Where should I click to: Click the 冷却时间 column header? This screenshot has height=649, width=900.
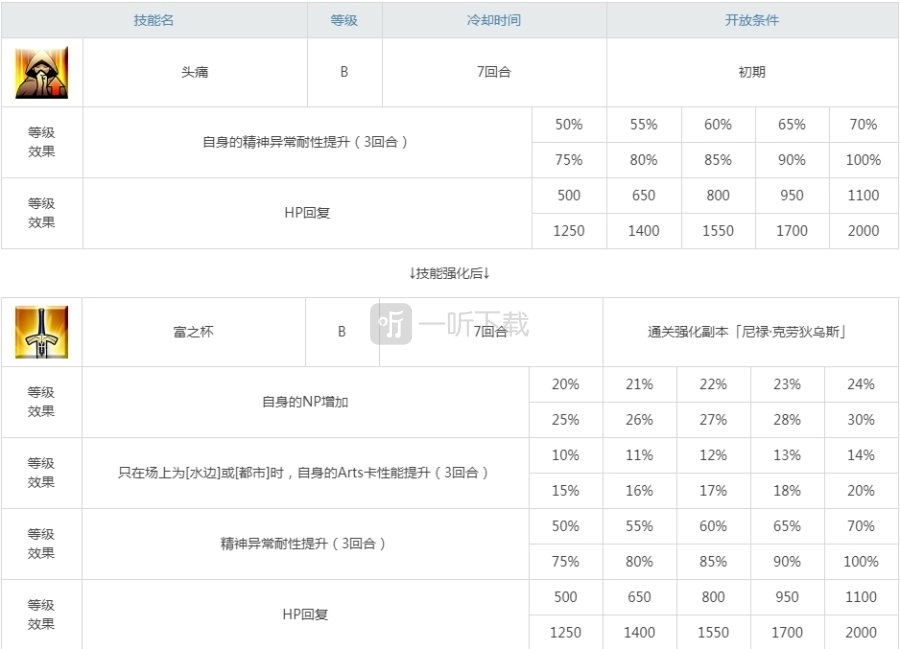(494, 20)
